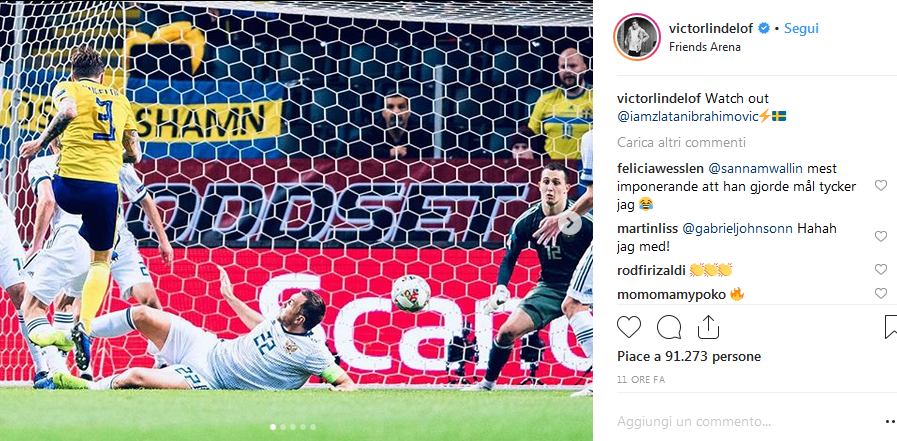Share the post with arrow icon
This screenshot has height=441, width=897.
tap(708, 327)
